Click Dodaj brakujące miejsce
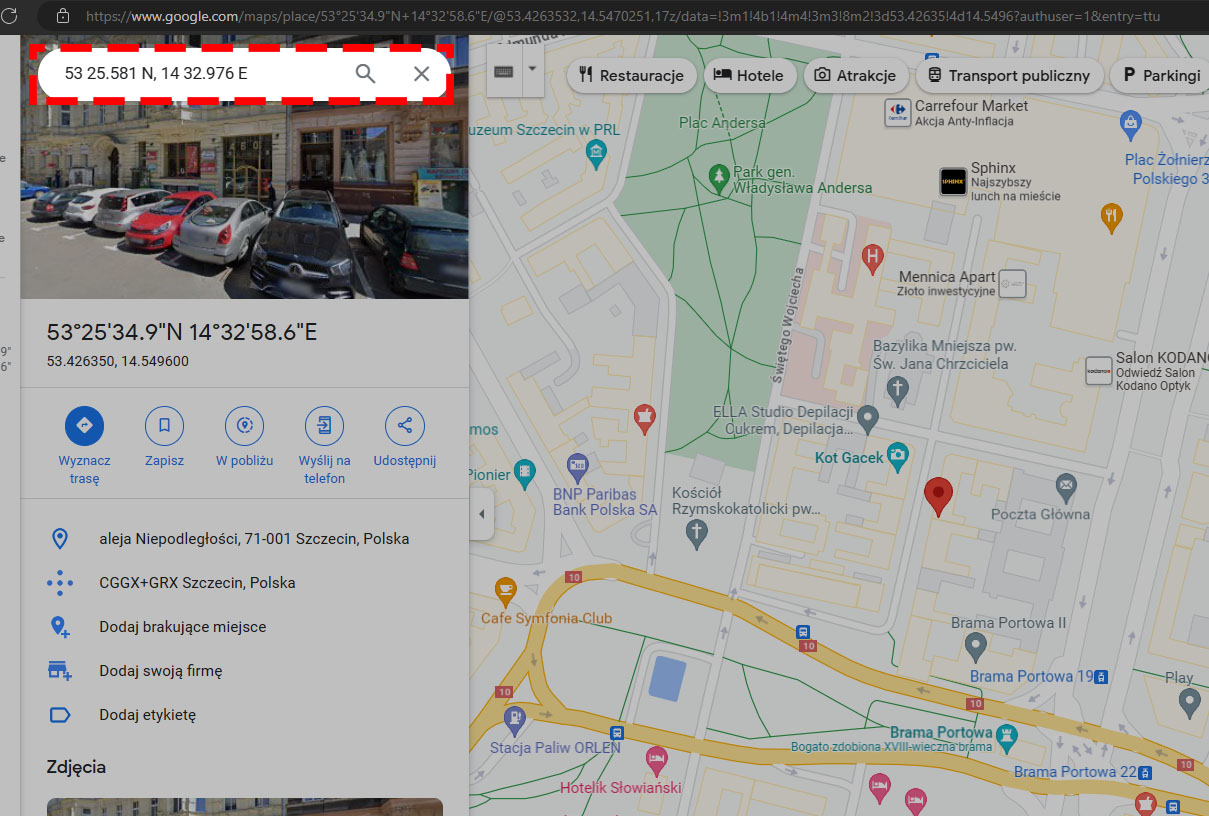 click(245, 627)
